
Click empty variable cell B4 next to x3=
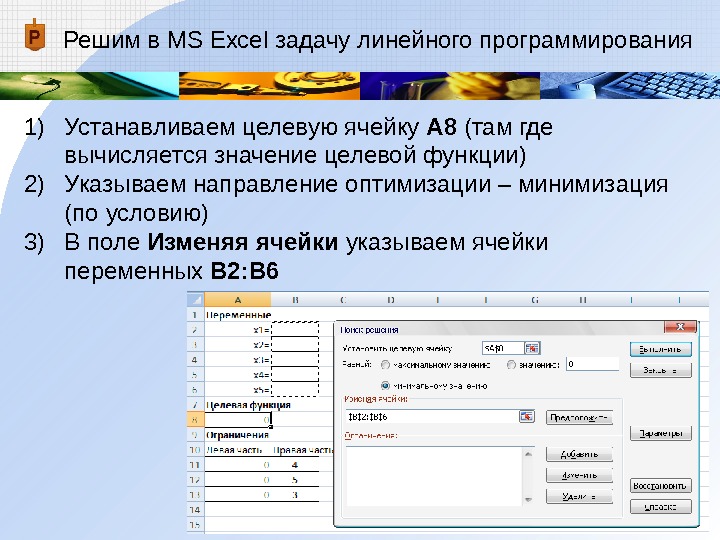(295, 360)
